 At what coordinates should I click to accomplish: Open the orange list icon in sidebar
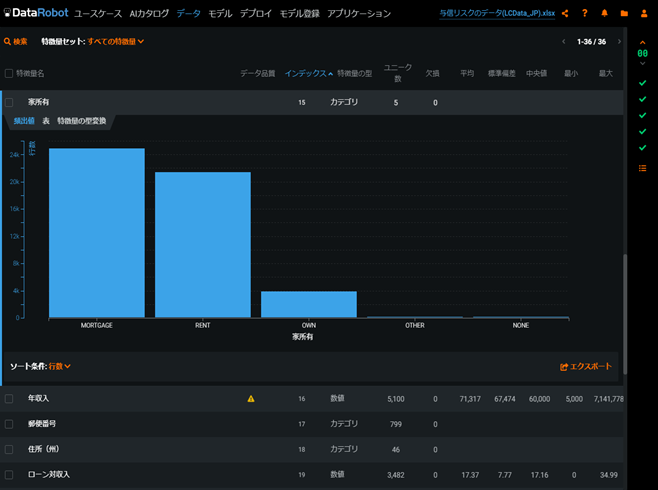coord(642,168)
